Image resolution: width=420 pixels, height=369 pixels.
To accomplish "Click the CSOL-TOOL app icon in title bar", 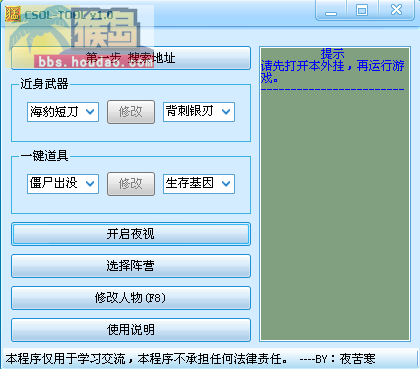I will click(13, 14).
